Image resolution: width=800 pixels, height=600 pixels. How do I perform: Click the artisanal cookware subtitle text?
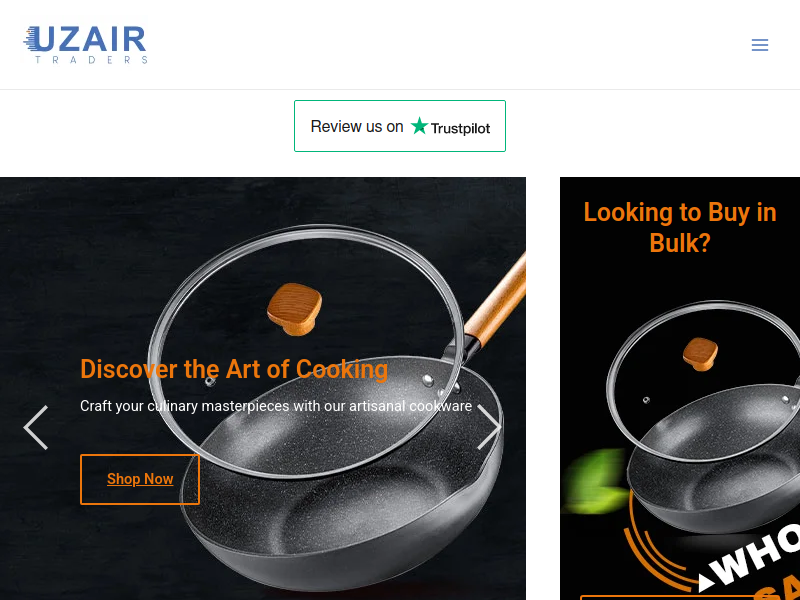click(x=276, y=406)
